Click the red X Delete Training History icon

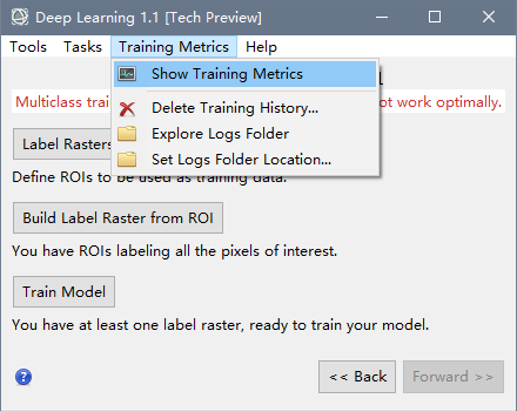127,109
